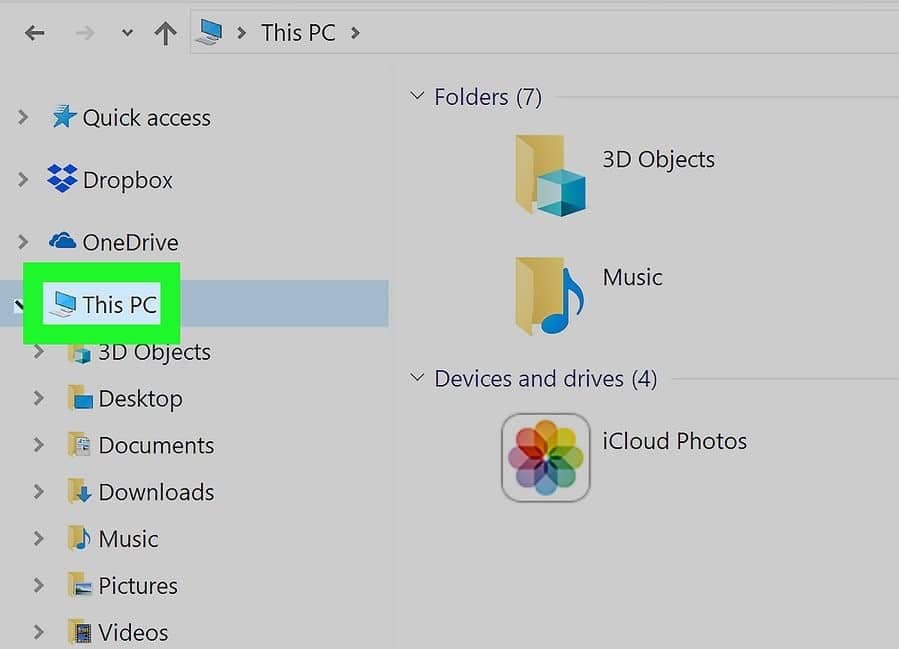899x649 pixels.
Task: Expand the OneDrive tree node
Action: point(23,242)
